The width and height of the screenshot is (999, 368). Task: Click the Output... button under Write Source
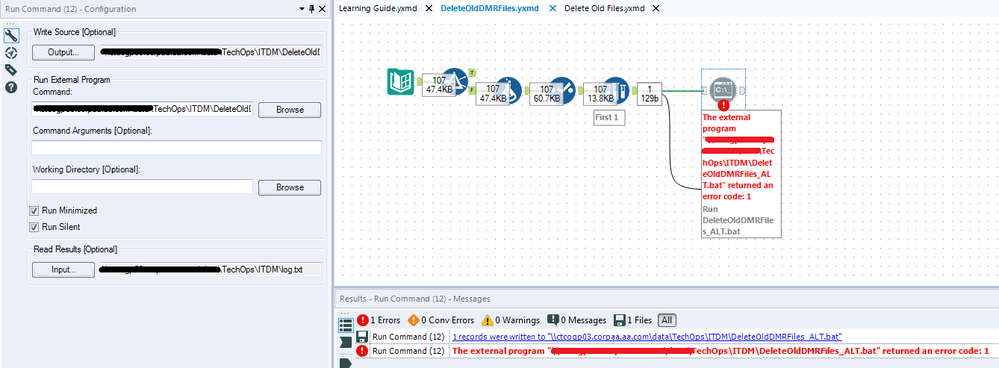(63, 52)
